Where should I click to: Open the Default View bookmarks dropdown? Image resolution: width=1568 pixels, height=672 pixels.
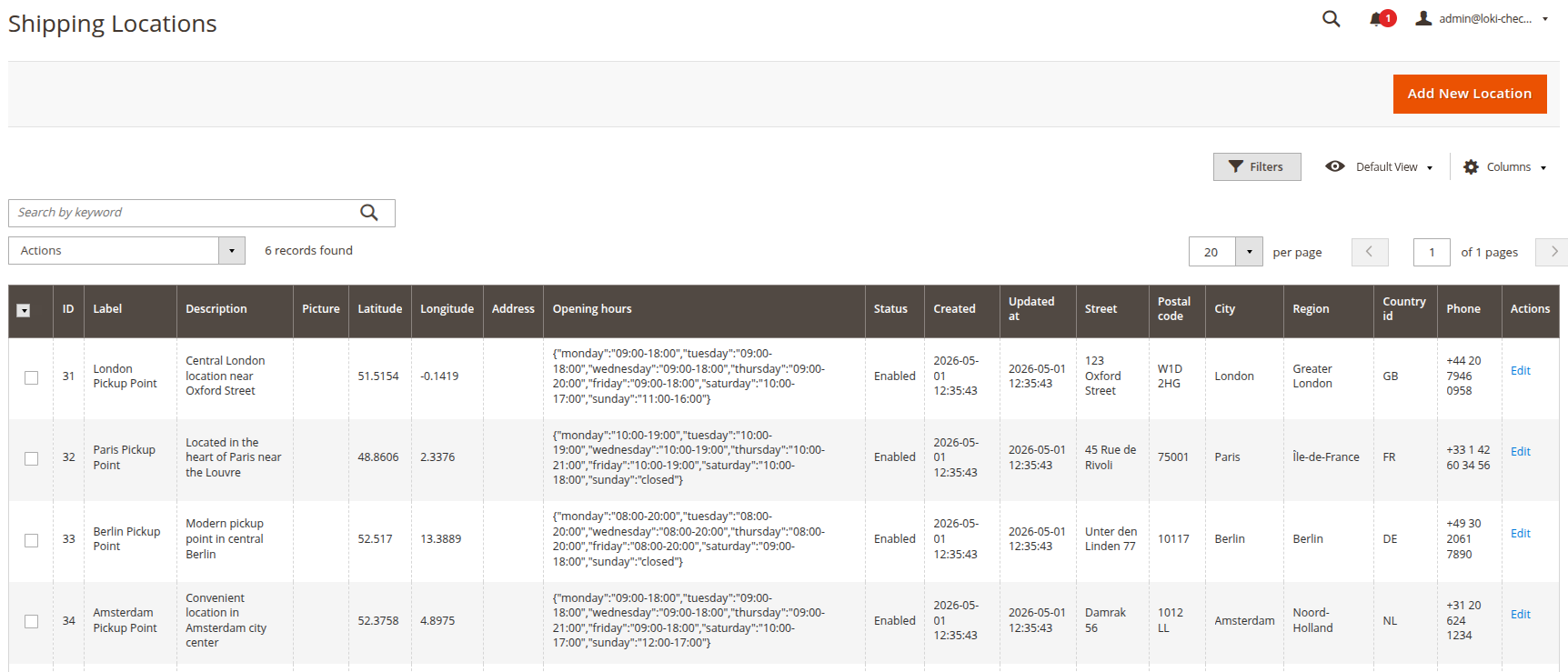1382,167
